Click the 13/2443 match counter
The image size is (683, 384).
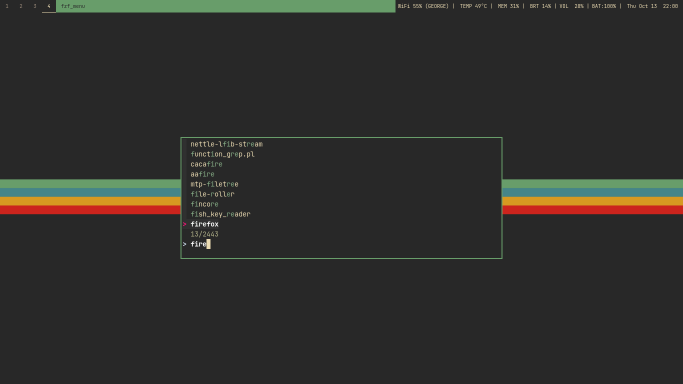[204, 234]
